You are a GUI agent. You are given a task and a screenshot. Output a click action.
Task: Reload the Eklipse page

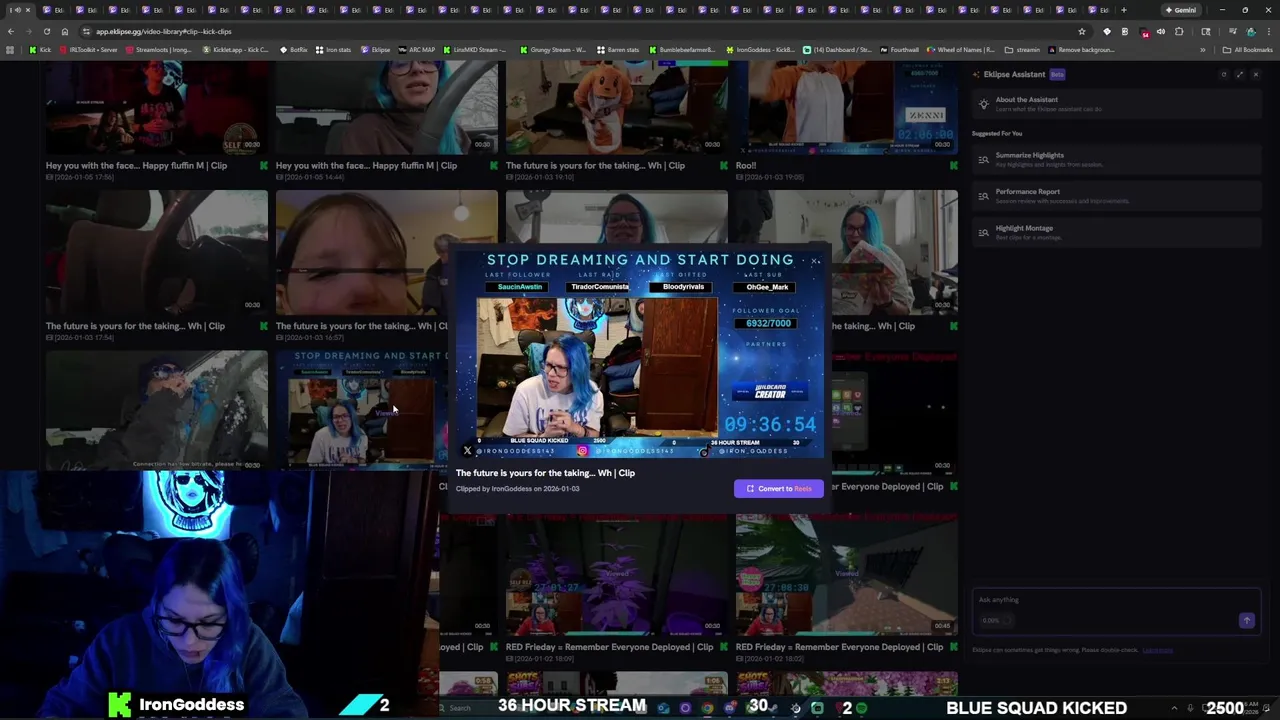point(47,31)
